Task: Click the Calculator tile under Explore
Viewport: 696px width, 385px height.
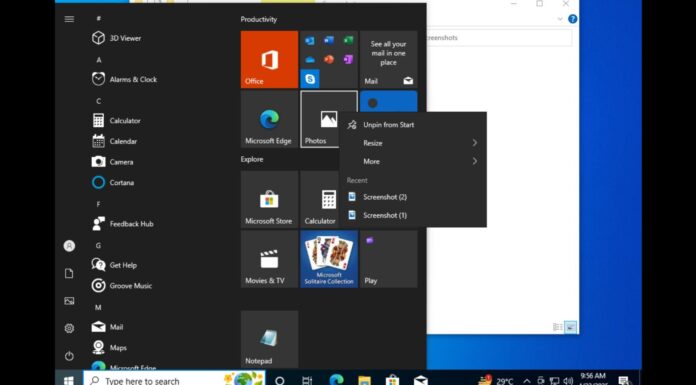Action: (320, 199)
